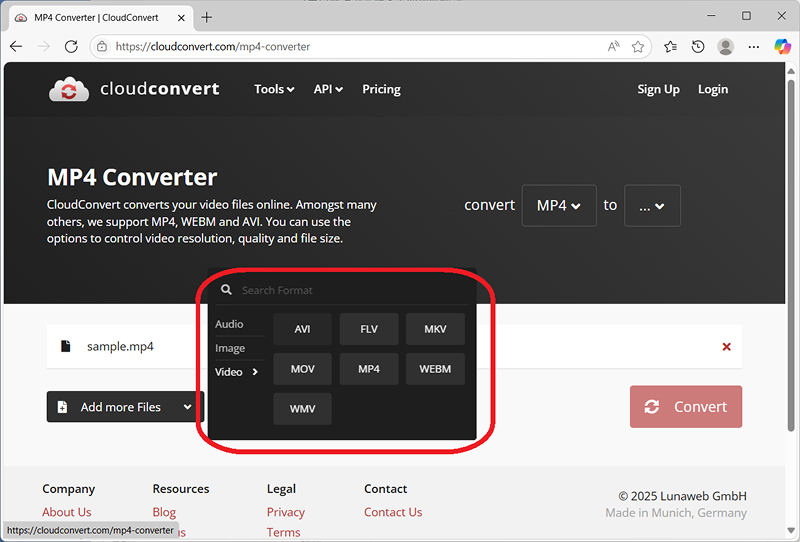The image size is (800, 542).
Task: Open browser history clock icon
Action: click(698, 46)
